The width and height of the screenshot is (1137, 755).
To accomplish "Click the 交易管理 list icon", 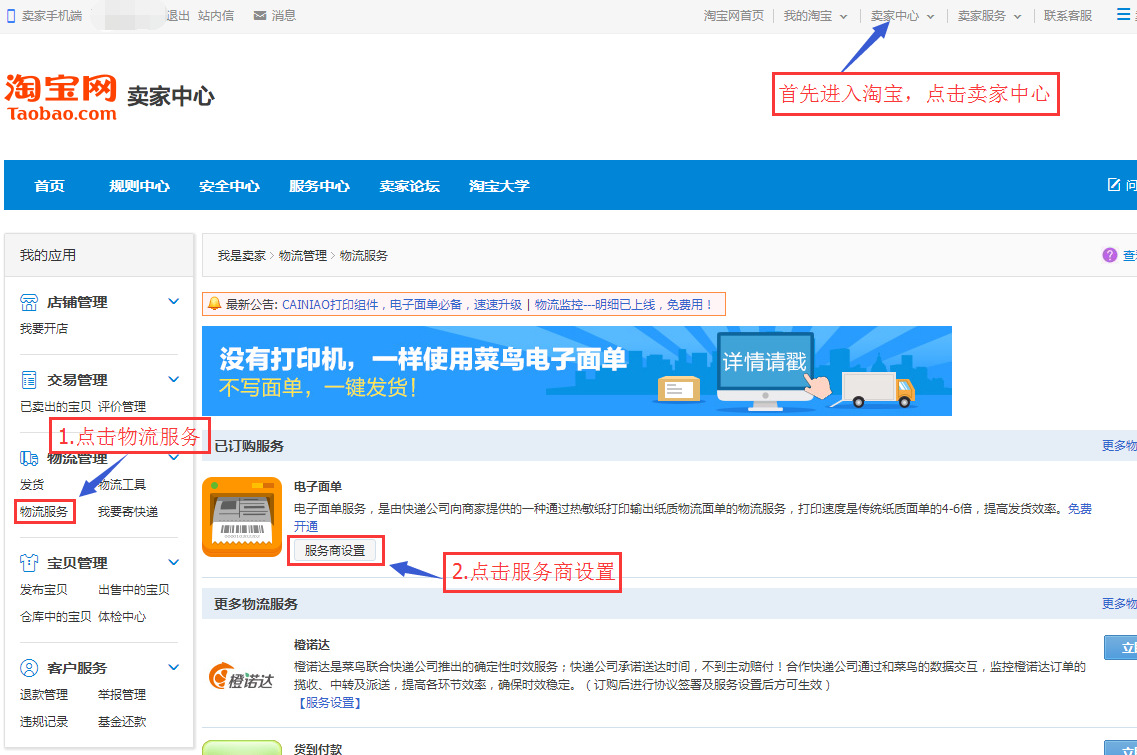I will [29, 379].
